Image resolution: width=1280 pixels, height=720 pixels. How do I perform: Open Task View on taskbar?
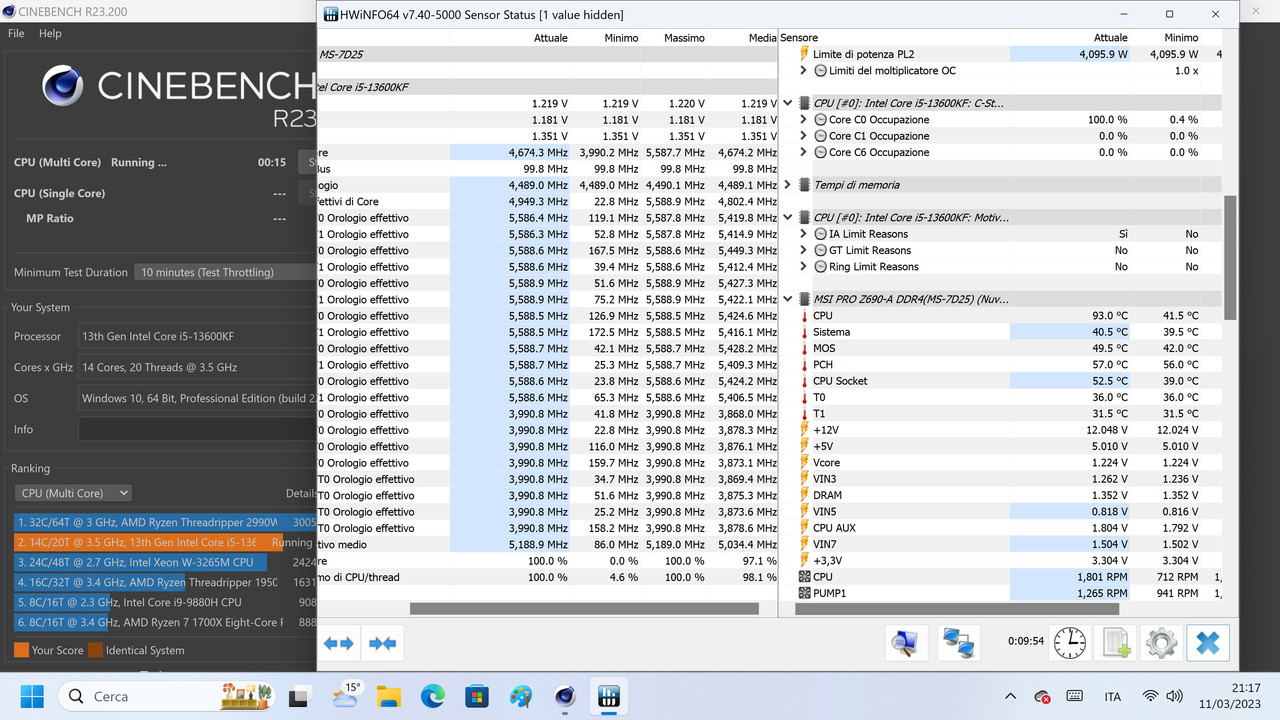(x=300, y=696)
